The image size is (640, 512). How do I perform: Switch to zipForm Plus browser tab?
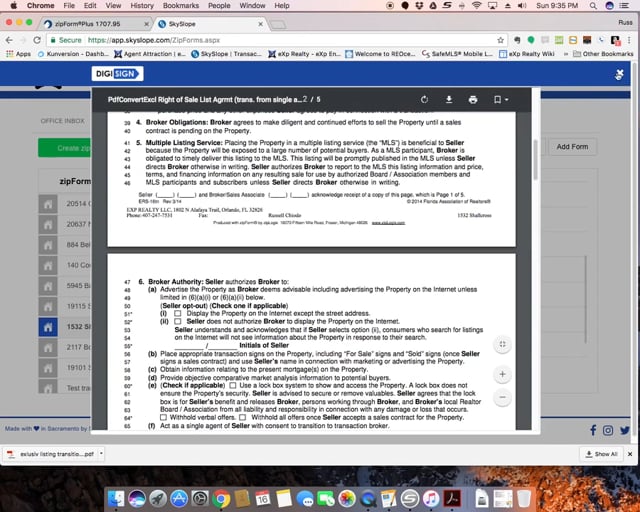tap(96, 24)
